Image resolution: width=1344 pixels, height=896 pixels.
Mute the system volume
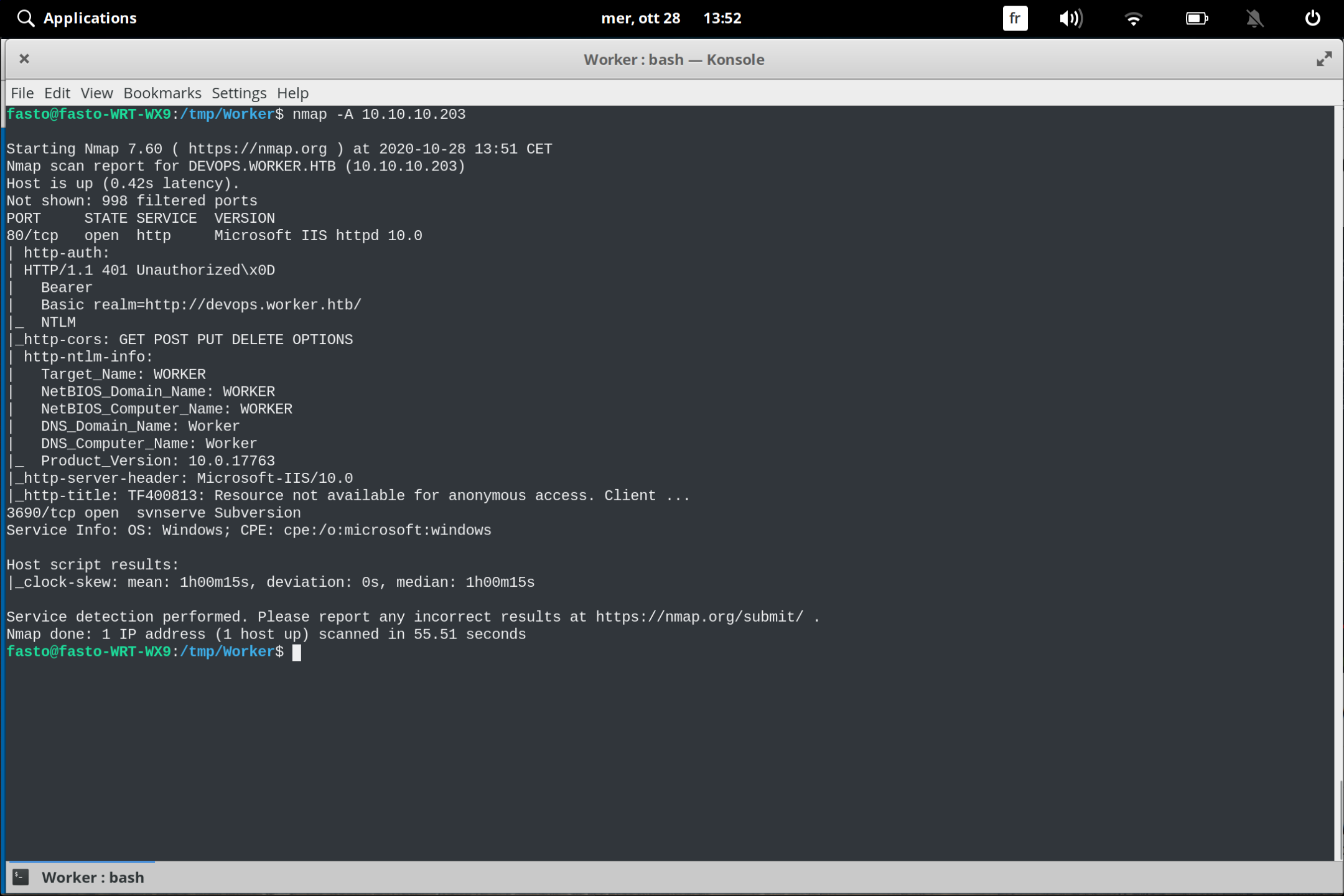point(1070,18)
